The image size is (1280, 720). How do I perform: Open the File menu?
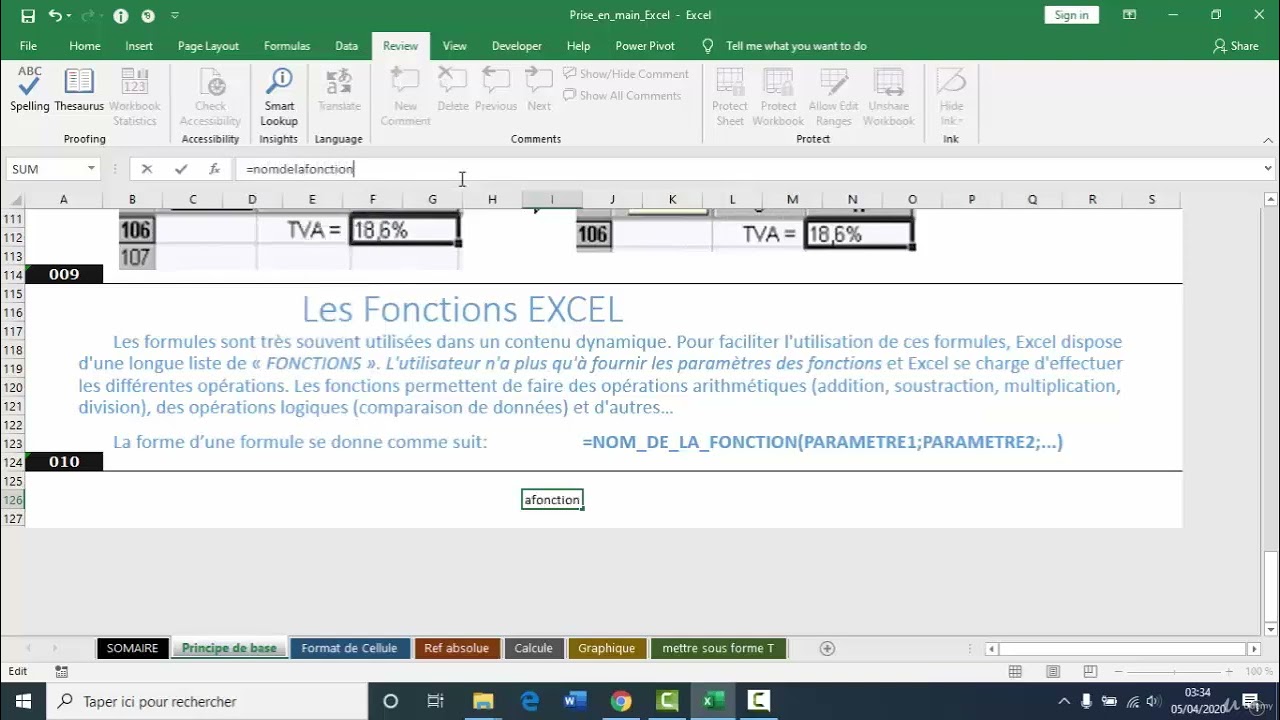[28, 46]
